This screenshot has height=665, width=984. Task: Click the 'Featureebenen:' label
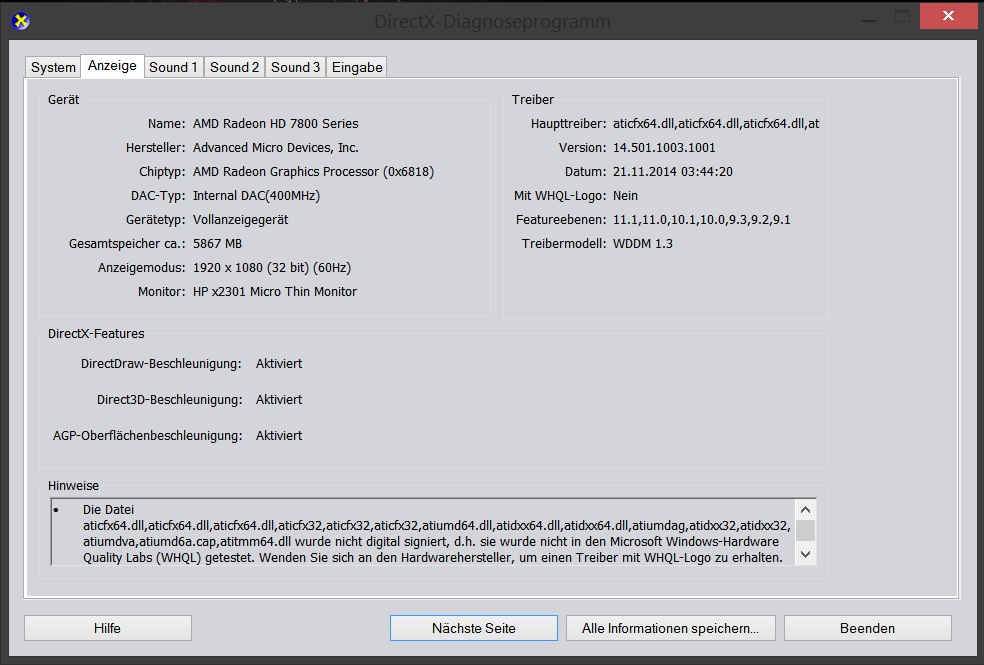point(561,220)
